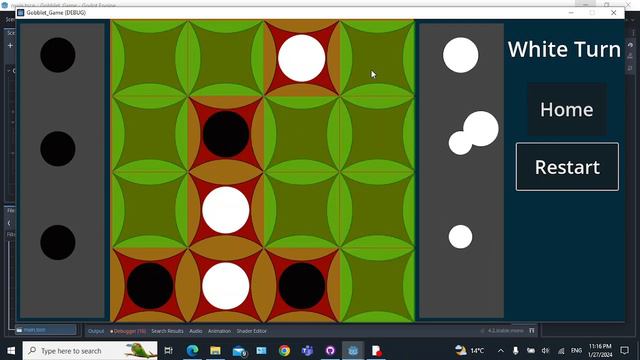Select the middle black piece in the left tray
Screen dimensions: 640x360
pyautogui.click(x=58, y=149)
